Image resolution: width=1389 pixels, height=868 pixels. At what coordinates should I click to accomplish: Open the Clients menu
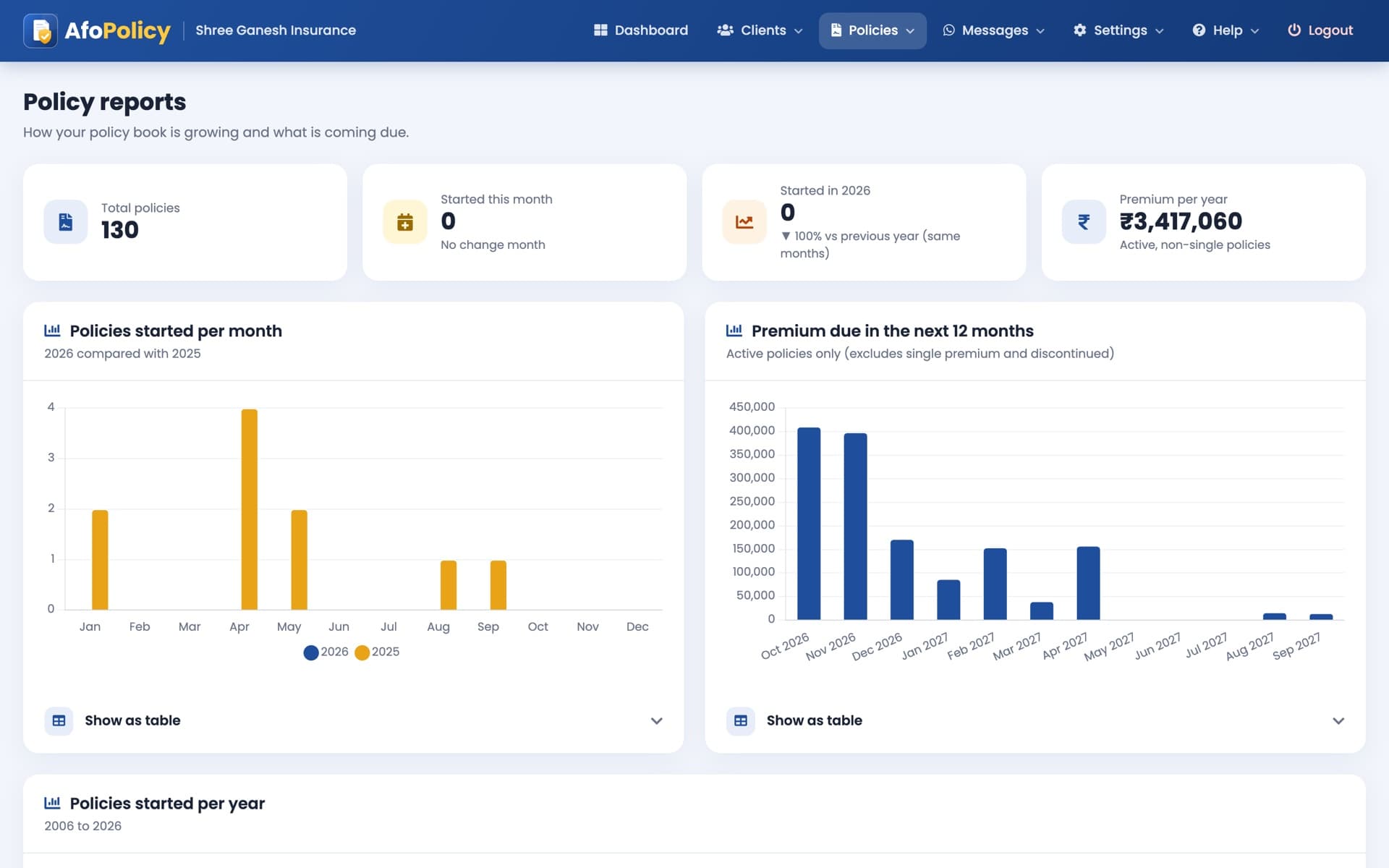(x=760, y=30)
